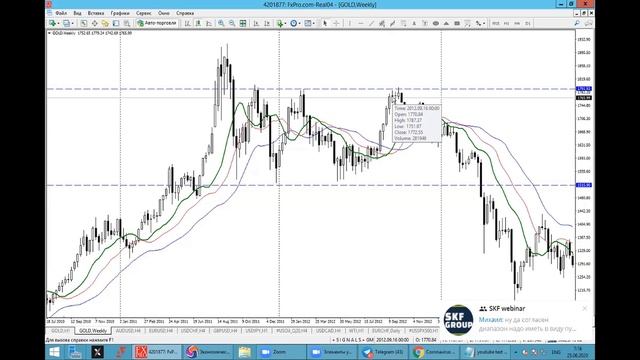Select the GOLD,Weekly chart tab

click(93, 331)
